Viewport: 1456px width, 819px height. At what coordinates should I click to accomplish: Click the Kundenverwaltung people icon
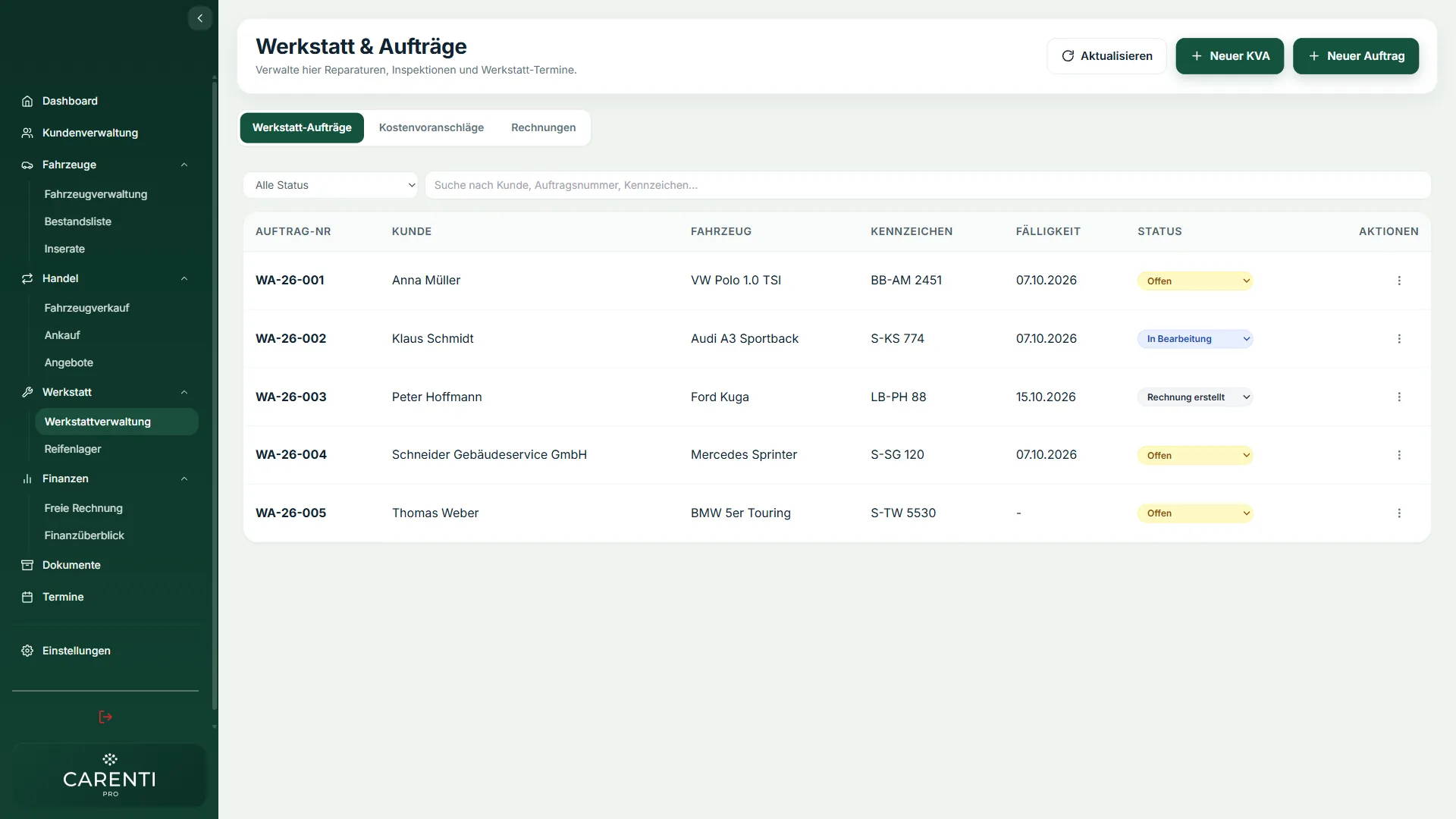pos(27,133)
